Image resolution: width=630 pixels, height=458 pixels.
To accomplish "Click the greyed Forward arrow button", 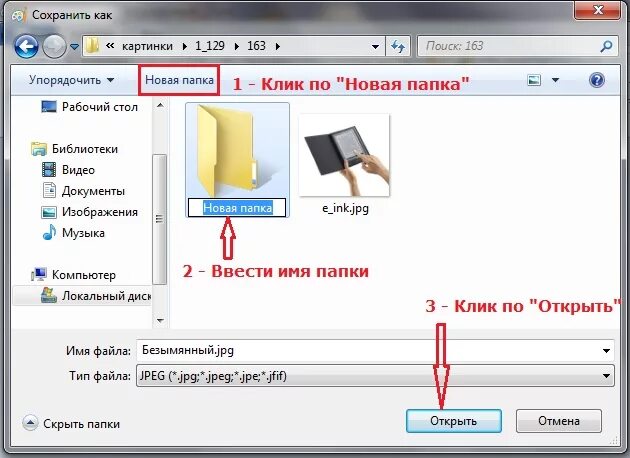I will [54, 47].
